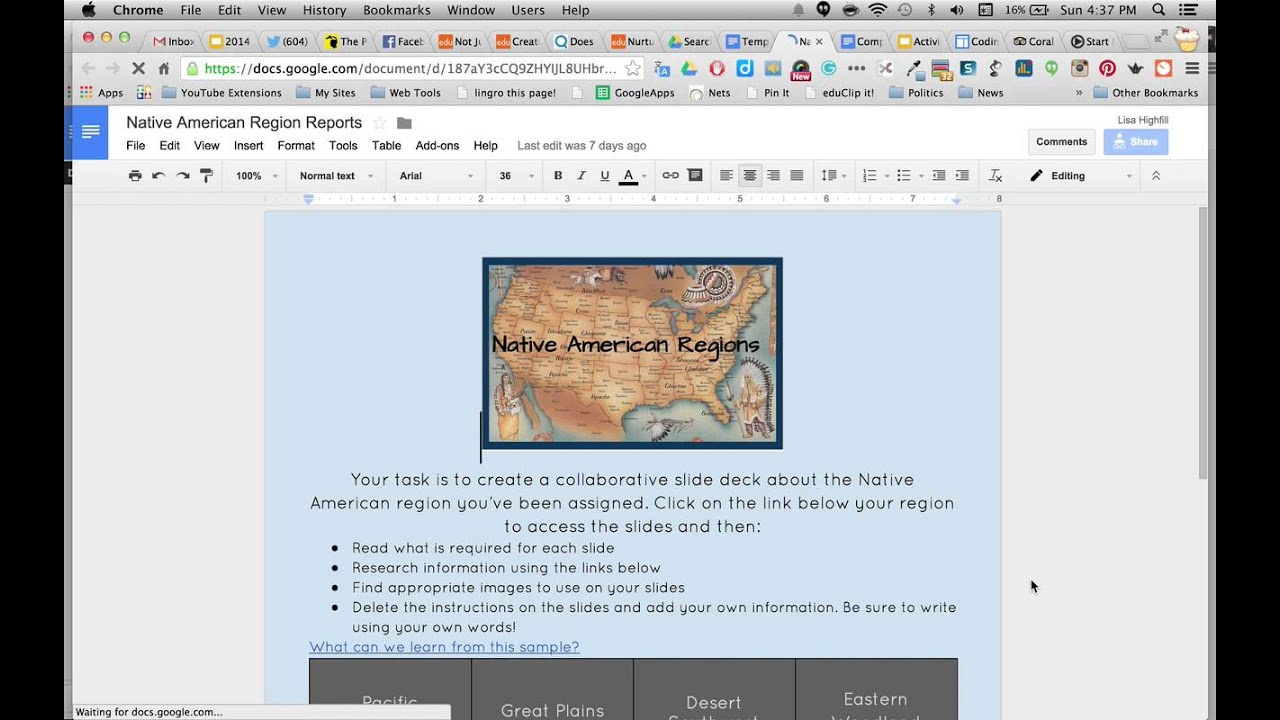The width and height of the screenshot is (1280, 720).
Task: Click the Print icon in Docs toolbar
Action: pyautogui.click(x=135, y=175)
